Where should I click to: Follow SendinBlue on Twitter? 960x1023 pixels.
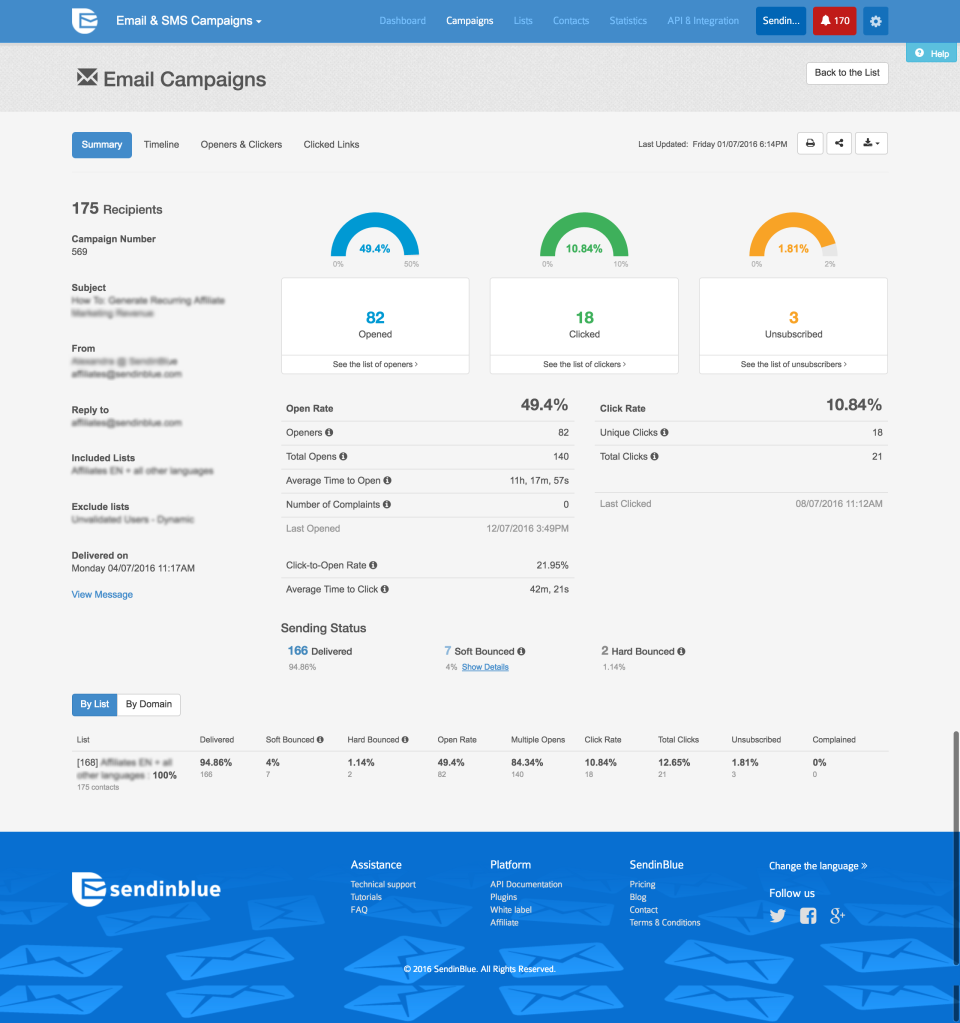tap(778, 915)
